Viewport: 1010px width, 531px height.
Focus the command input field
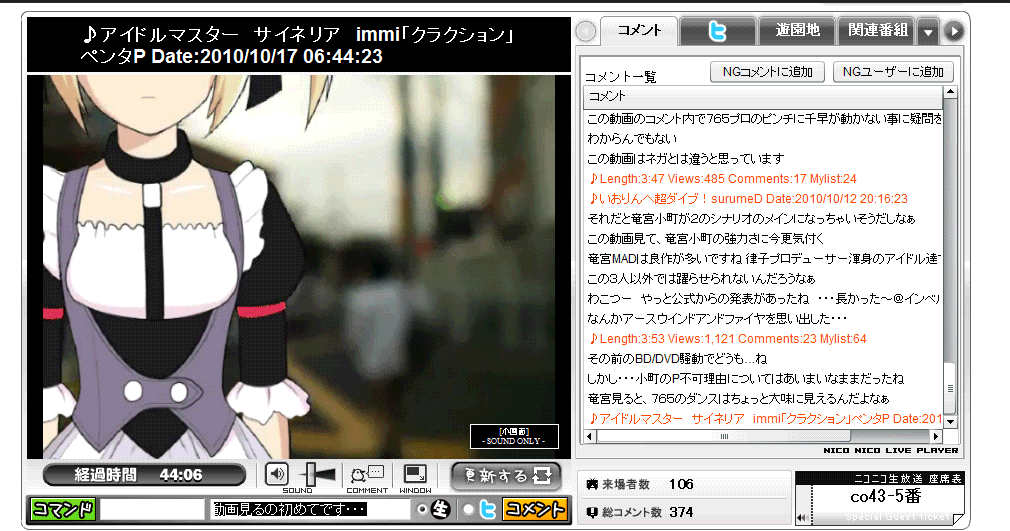(x=152, y=509)
